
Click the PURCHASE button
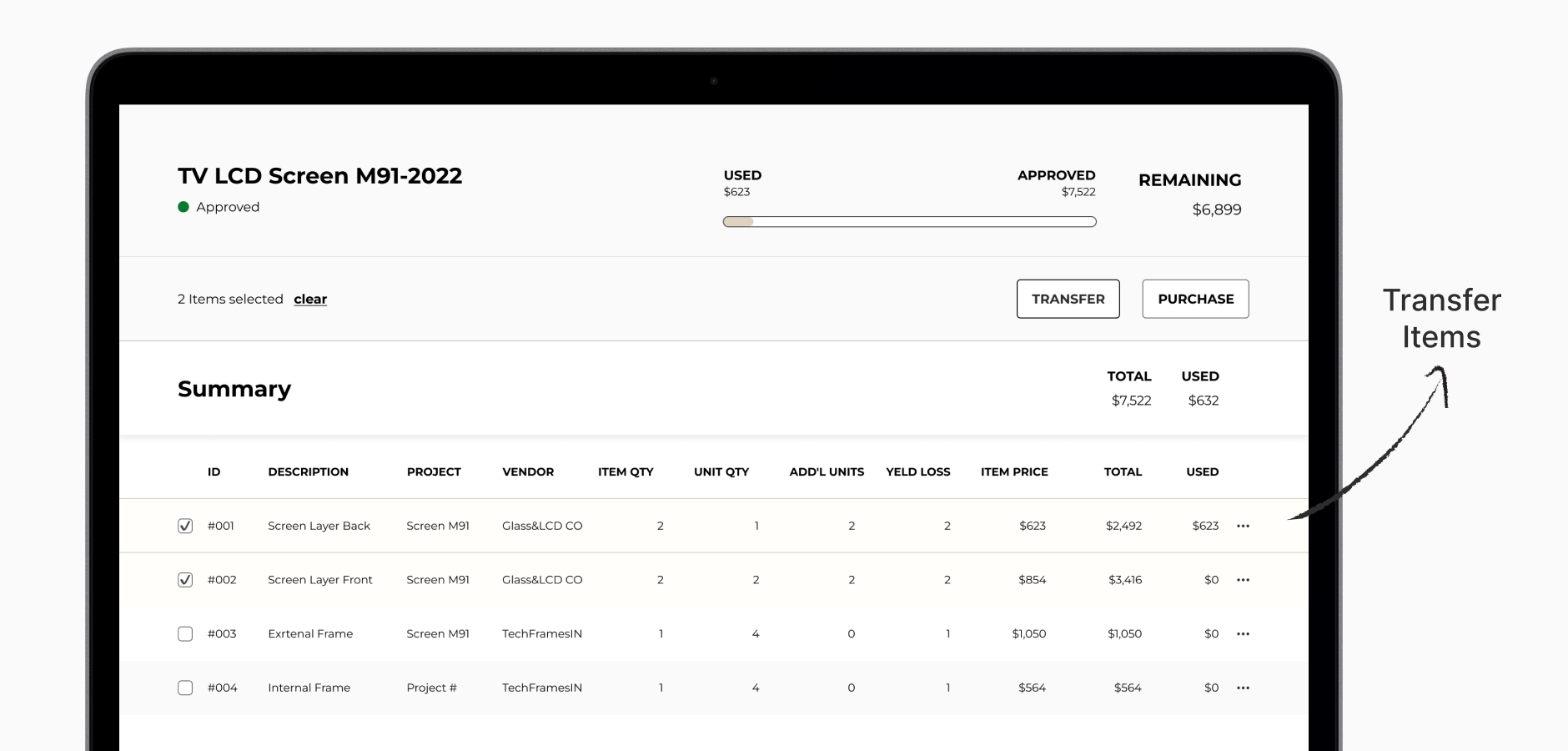point(1195,299)
